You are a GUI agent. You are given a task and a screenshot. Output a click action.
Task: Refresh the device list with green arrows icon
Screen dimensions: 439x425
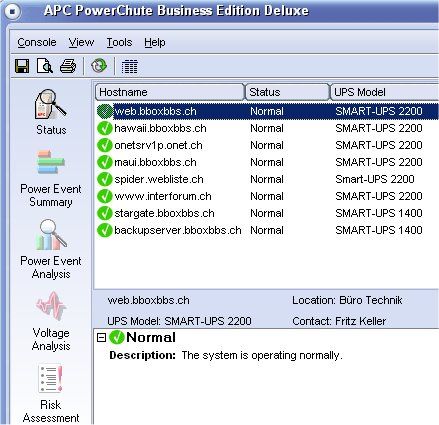(x=99, y=66)
